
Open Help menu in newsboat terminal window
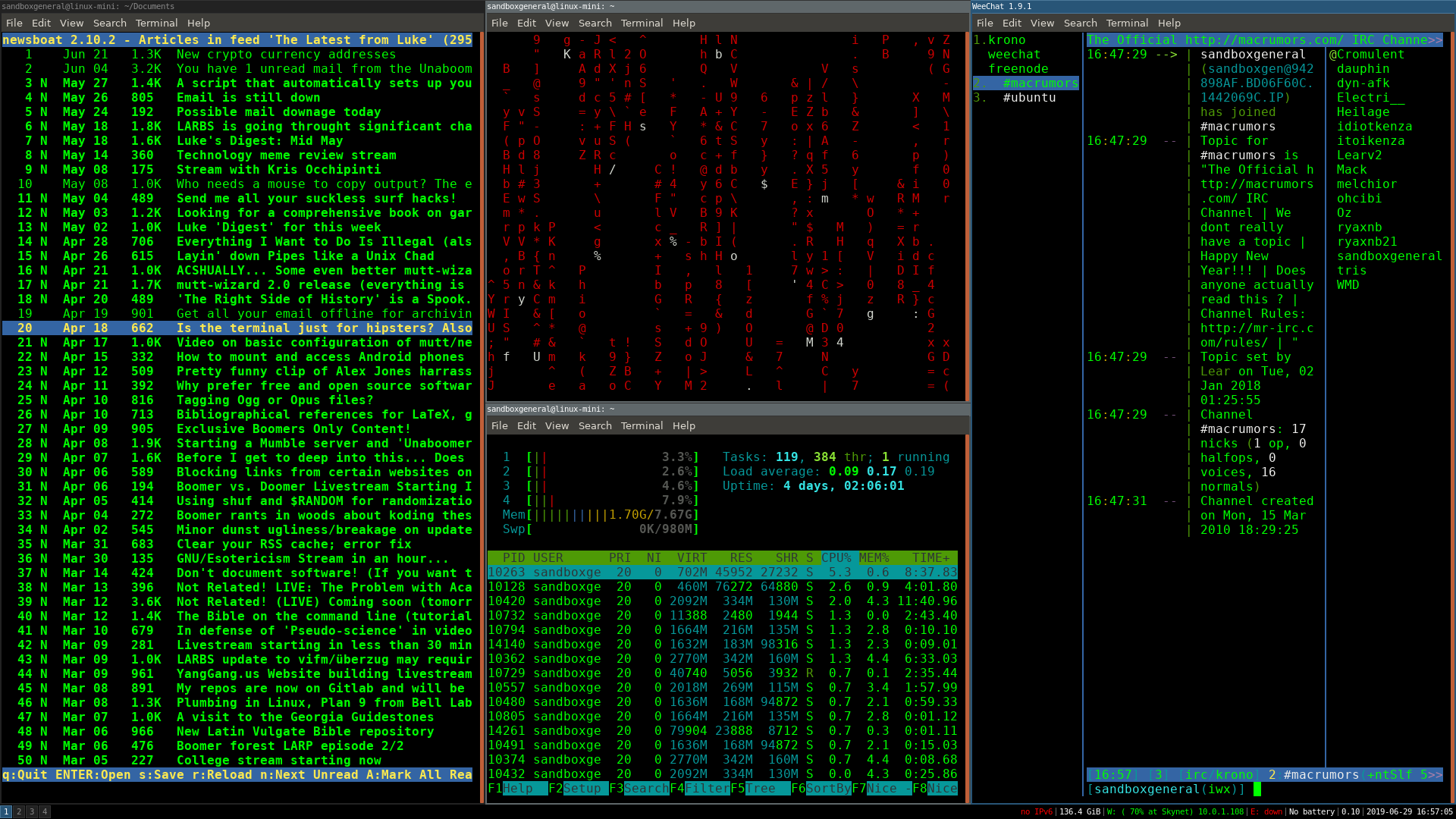[199, 24]
